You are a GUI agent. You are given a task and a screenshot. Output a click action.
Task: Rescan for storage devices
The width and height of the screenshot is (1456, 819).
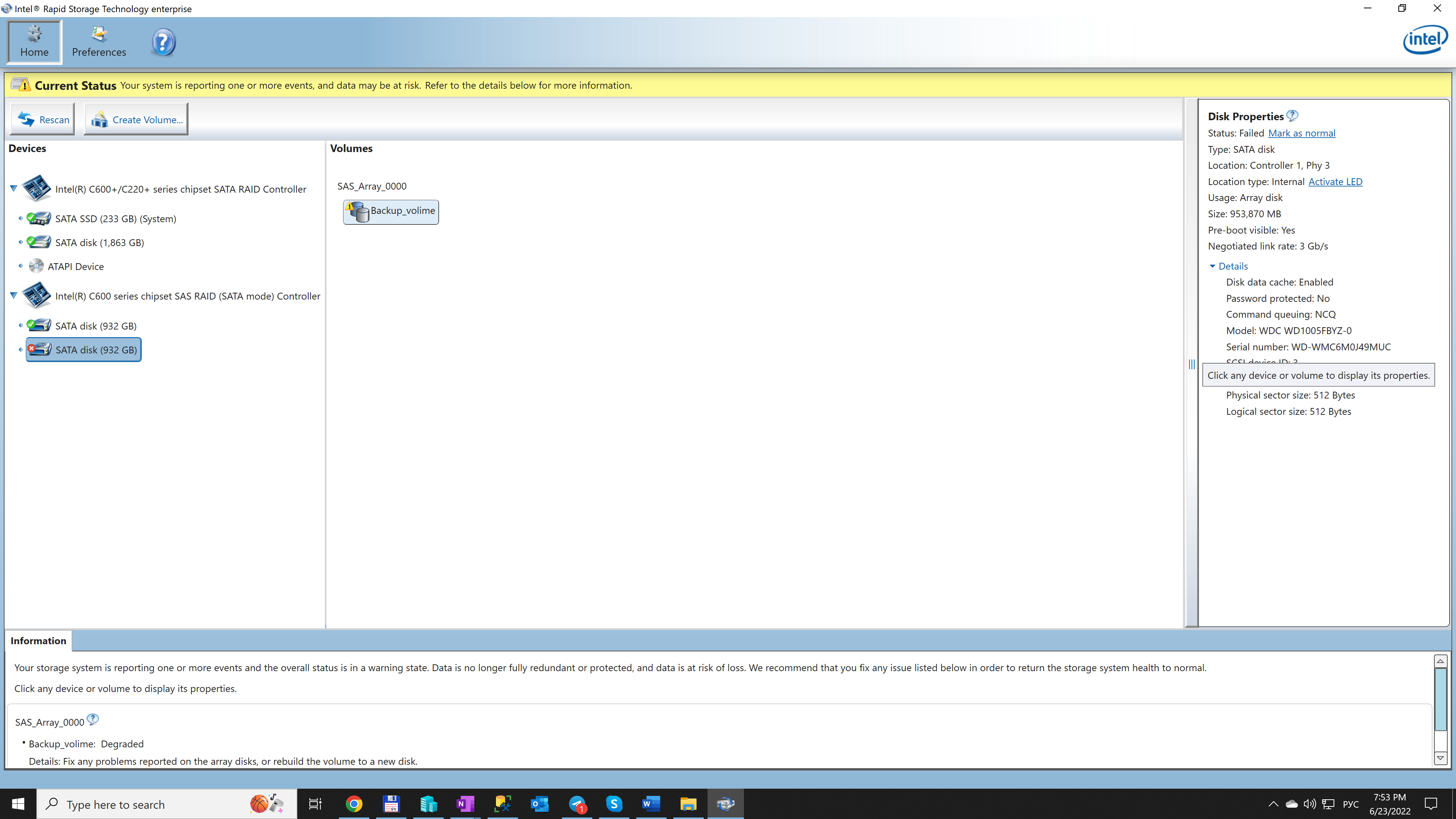43,119
